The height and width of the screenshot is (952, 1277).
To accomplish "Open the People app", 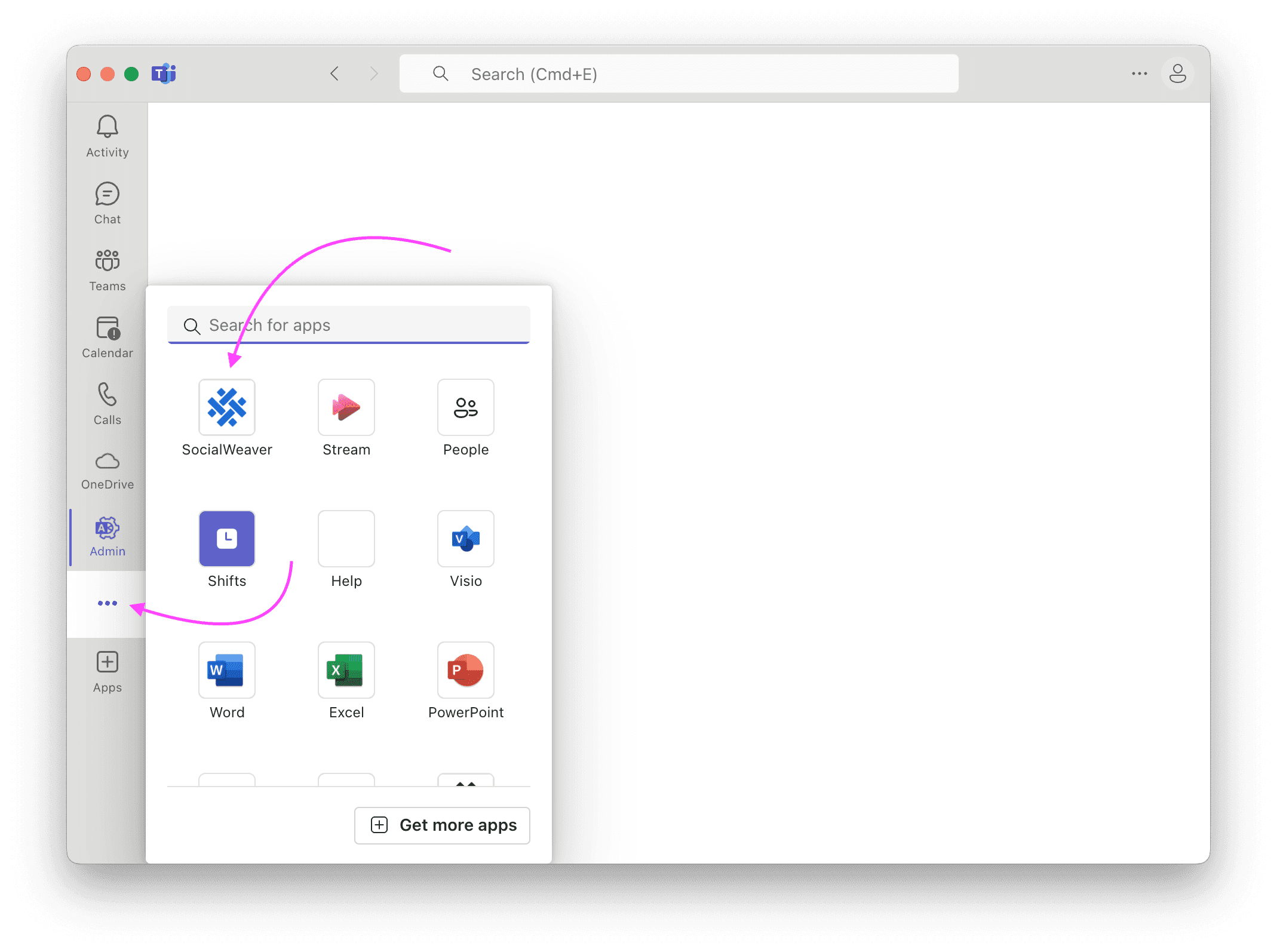I will pyautogui.click(x=466, y=418).
